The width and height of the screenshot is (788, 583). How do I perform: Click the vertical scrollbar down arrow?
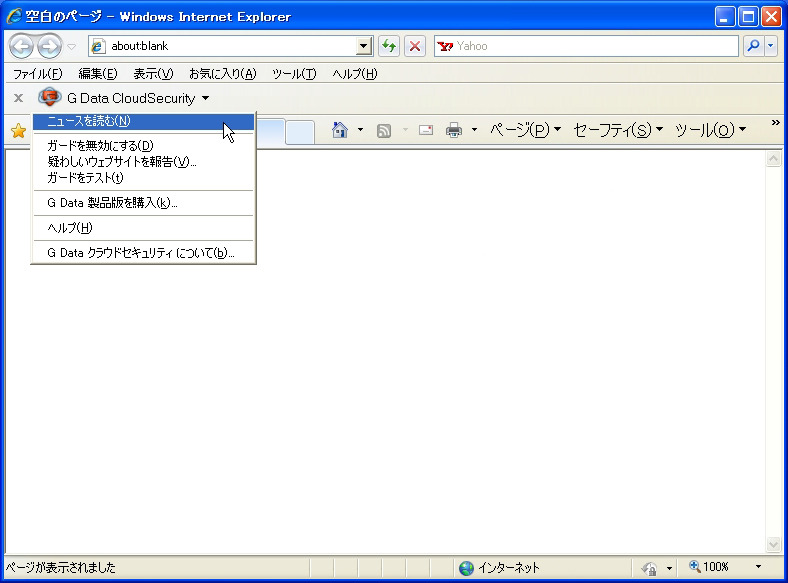(773, 544)
